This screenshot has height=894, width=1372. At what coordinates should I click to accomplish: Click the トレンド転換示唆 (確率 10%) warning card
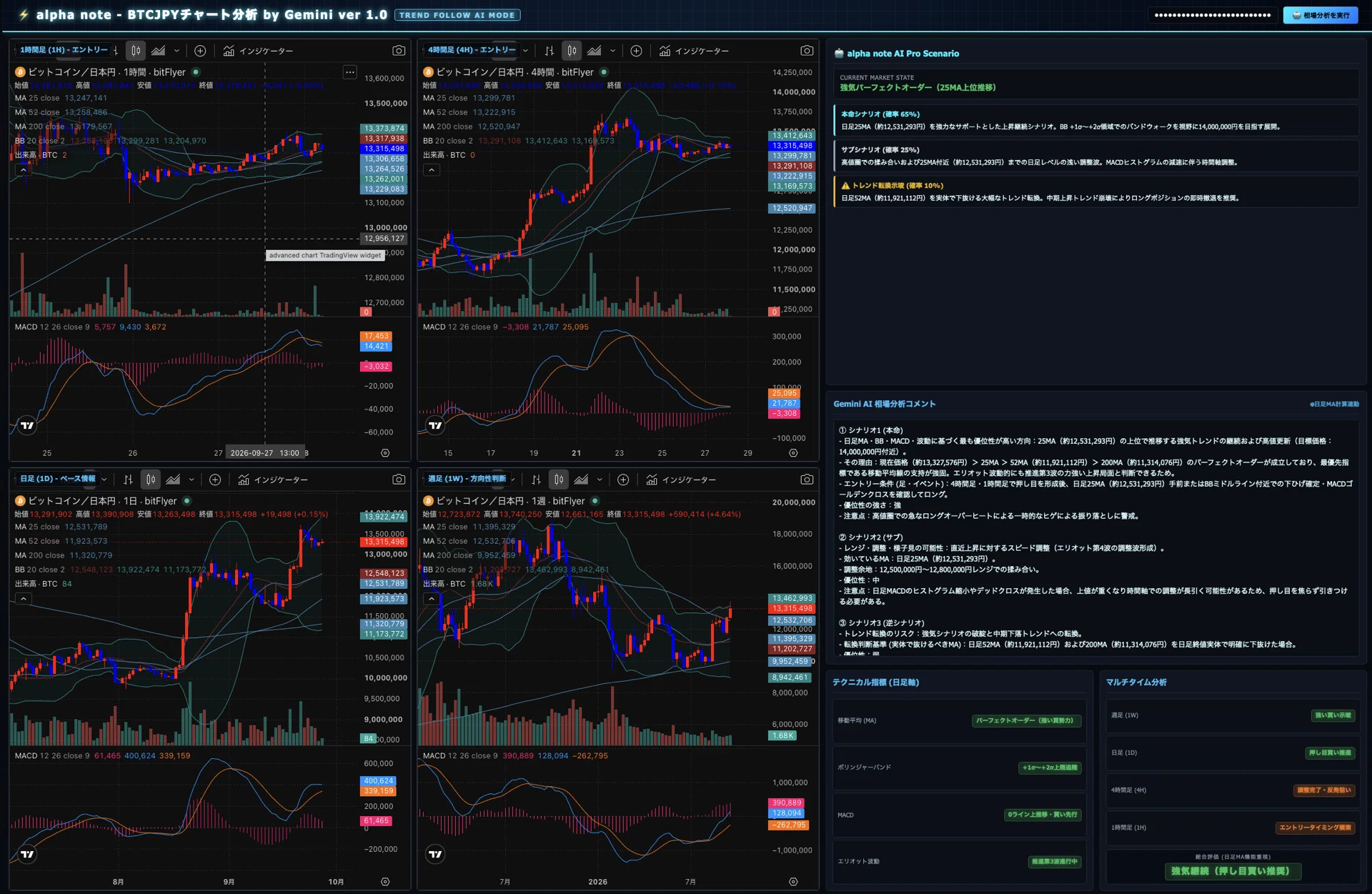[1096, 192]
